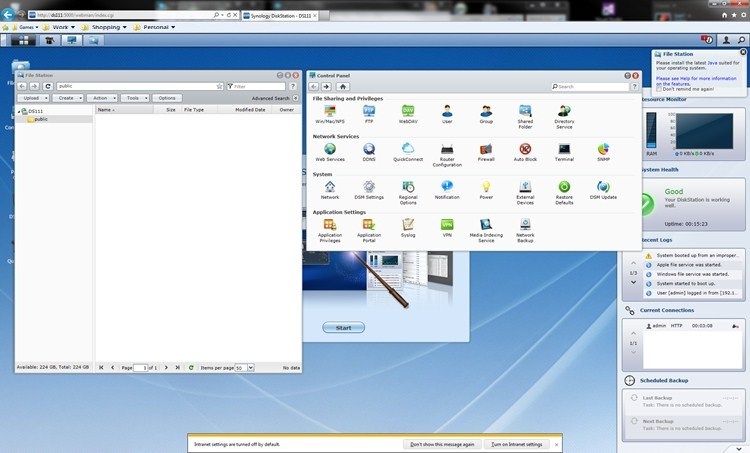Open SNMP settings

click(x=603, y=152)
